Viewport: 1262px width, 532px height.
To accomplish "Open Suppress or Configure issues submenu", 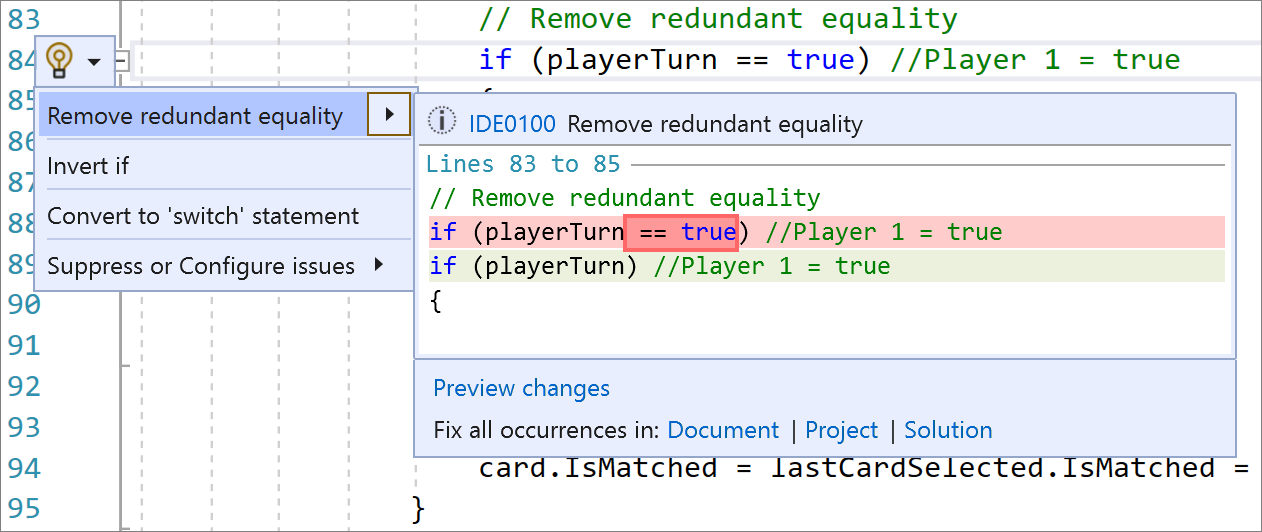I will [215, 266].
